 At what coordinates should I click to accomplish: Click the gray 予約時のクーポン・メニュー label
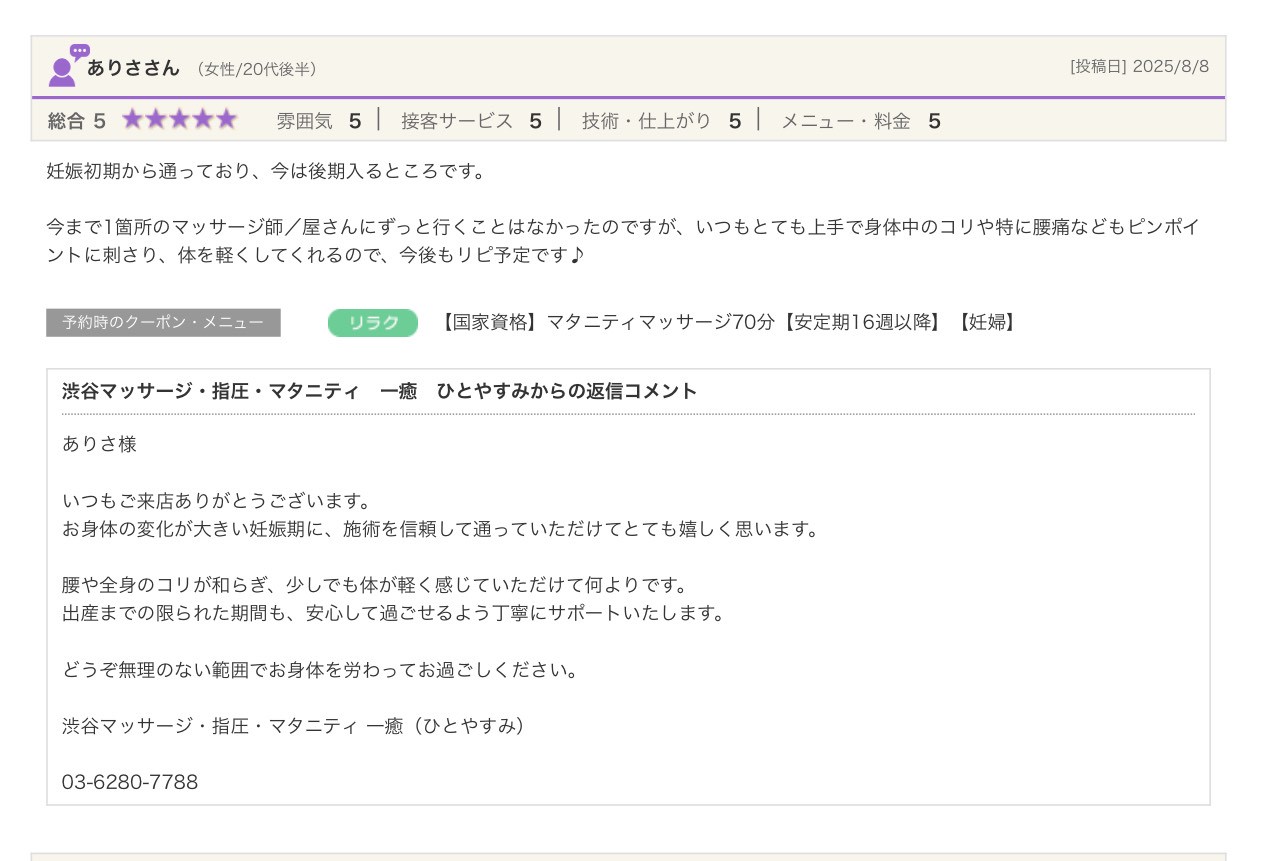tap(163, 323)
